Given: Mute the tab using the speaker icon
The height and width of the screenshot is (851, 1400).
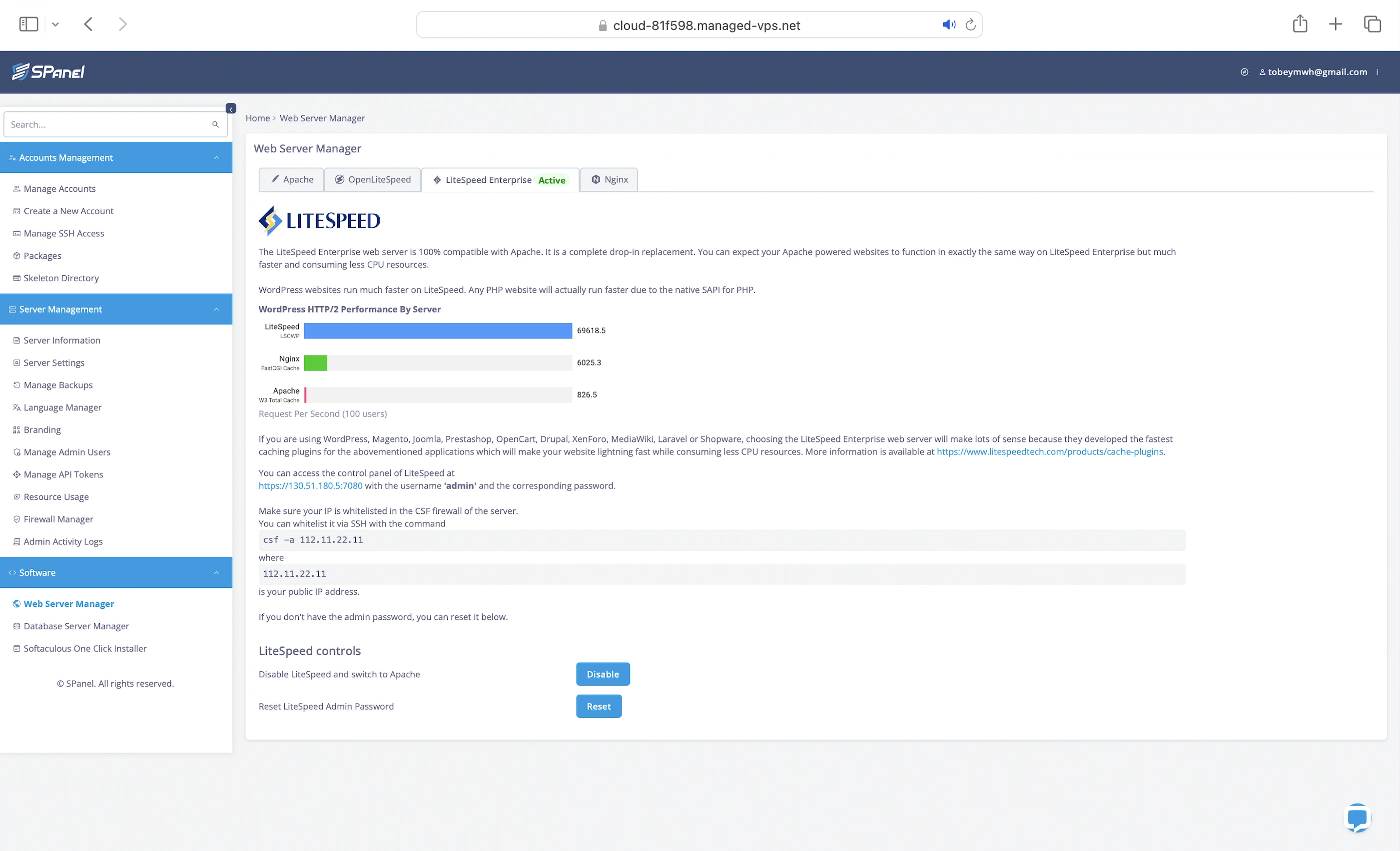Looking at the screenshot, I should point(948,24).
